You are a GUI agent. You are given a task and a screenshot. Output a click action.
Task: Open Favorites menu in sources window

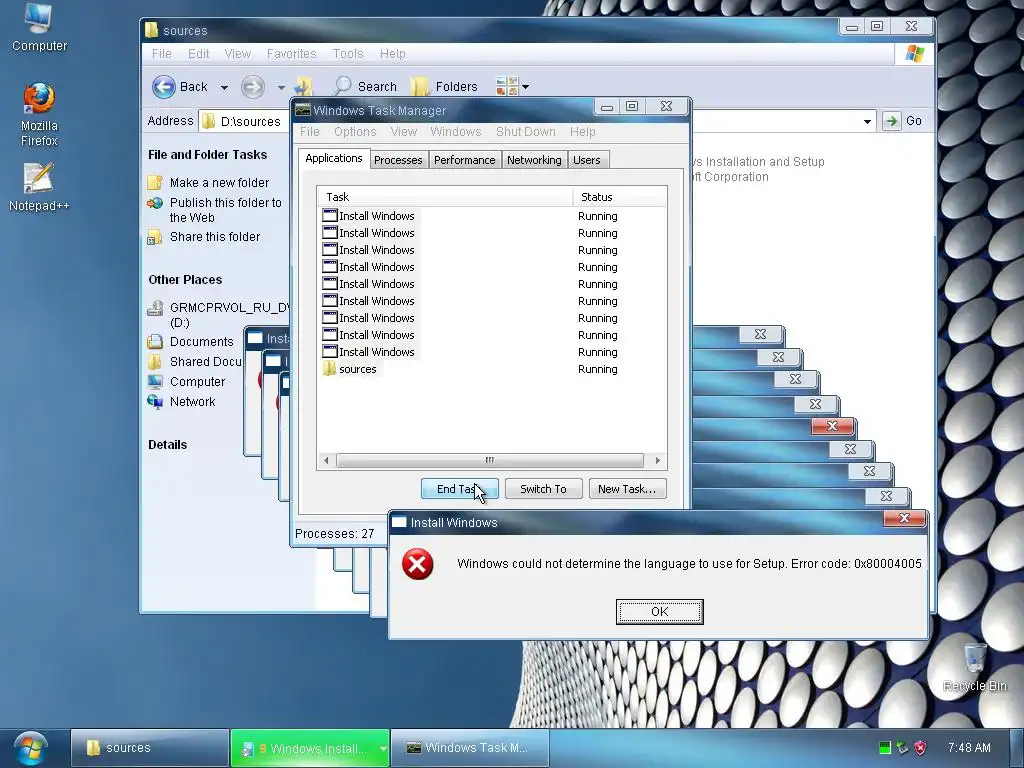pos(291,54)
